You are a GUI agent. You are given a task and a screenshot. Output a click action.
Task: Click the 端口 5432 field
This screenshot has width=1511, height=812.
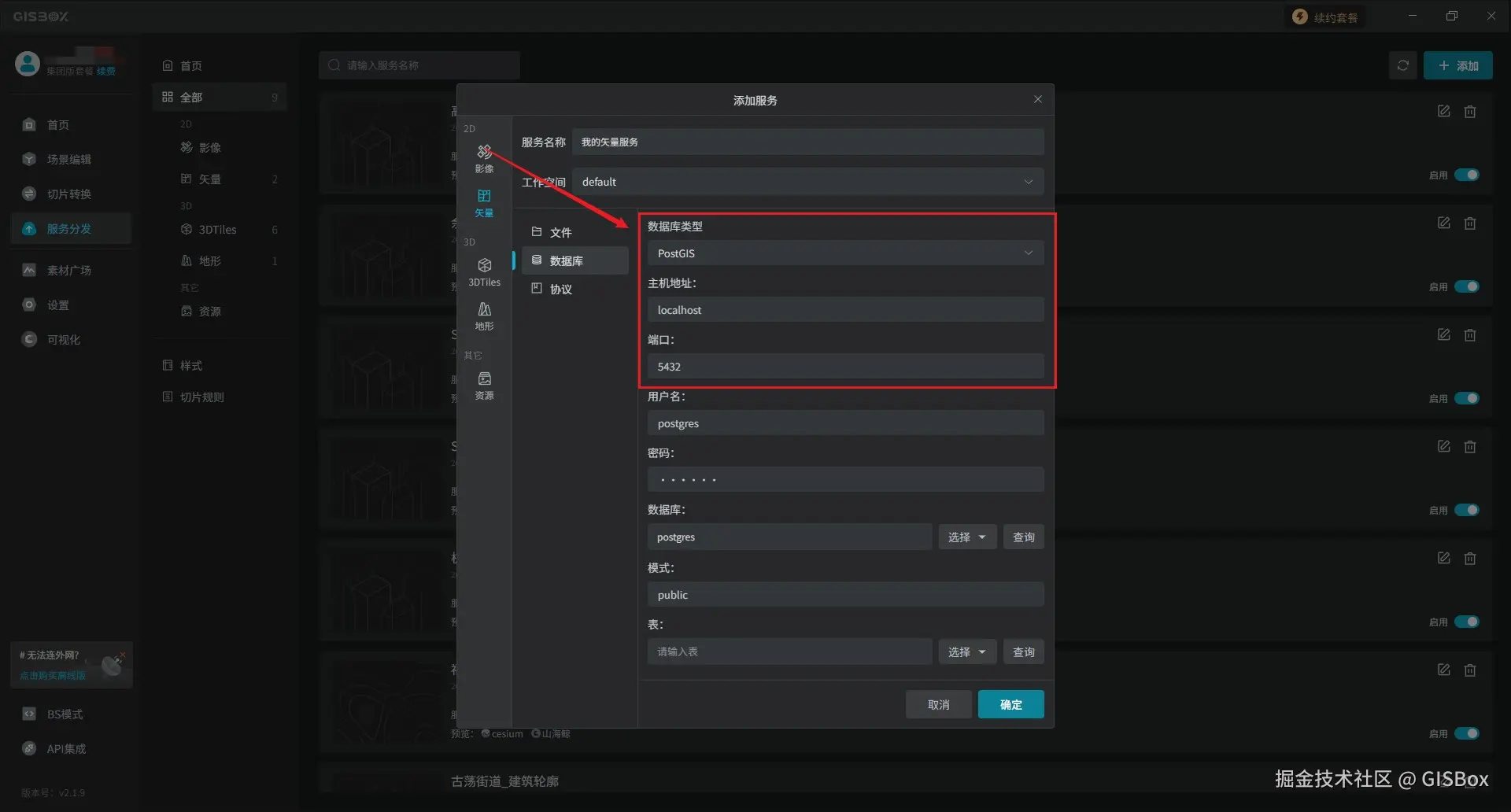(x=845, y=367)
